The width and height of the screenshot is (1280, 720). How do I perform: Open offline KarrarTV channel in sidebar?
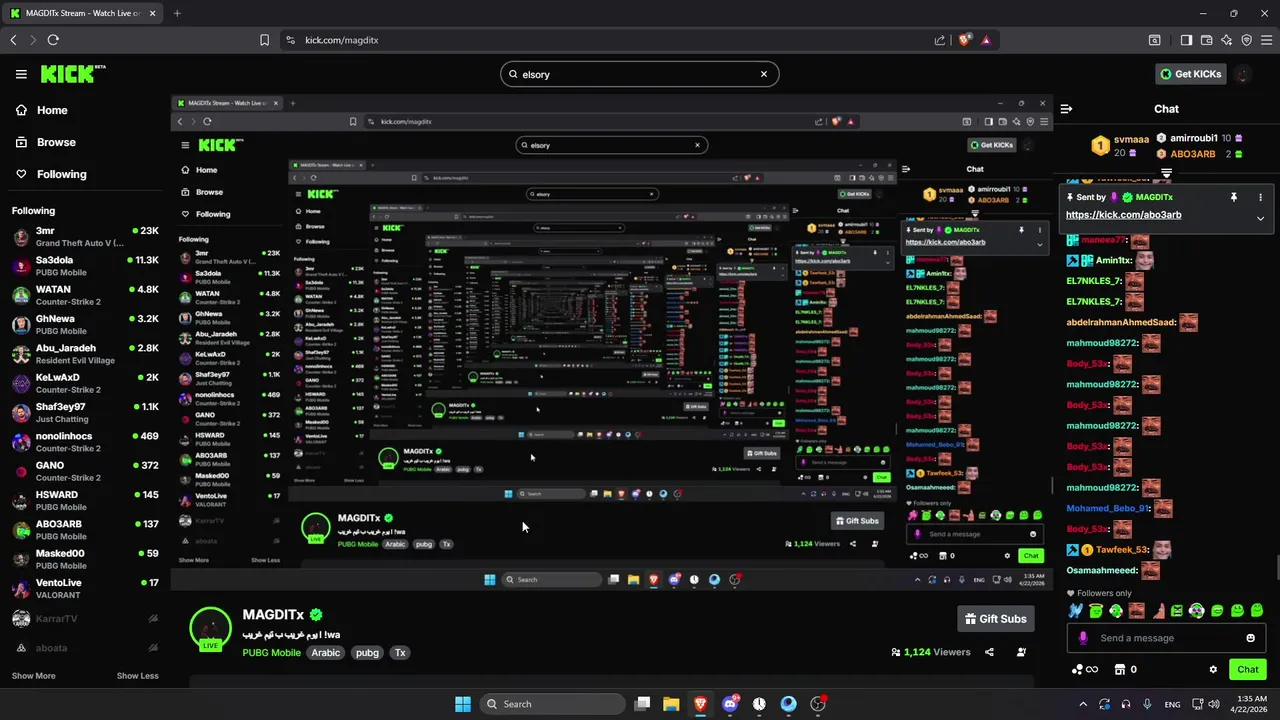tap(85, 619)
